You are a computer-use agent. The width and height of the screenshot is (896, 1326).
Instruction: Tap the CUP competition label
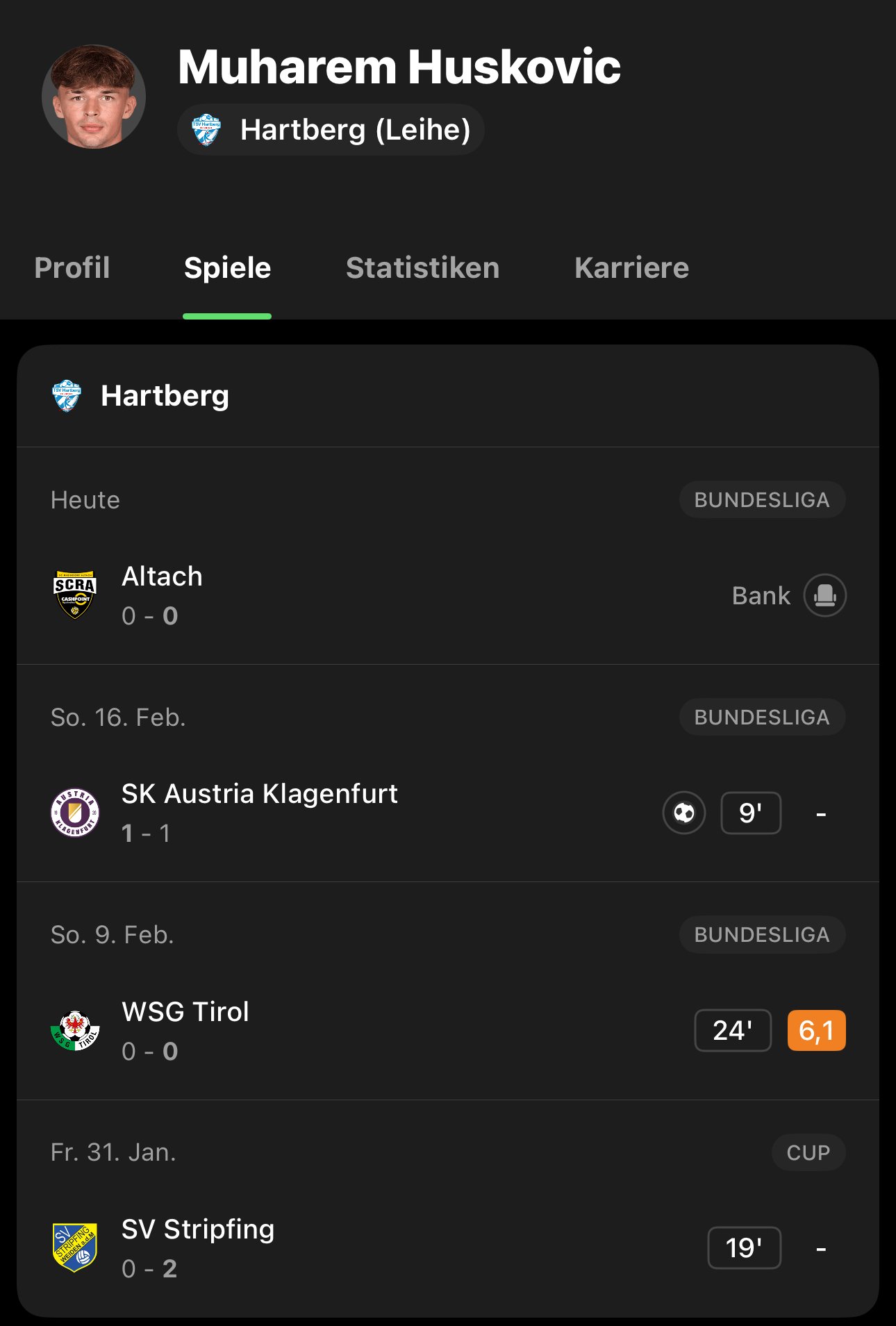click(x=808, y=1152)
